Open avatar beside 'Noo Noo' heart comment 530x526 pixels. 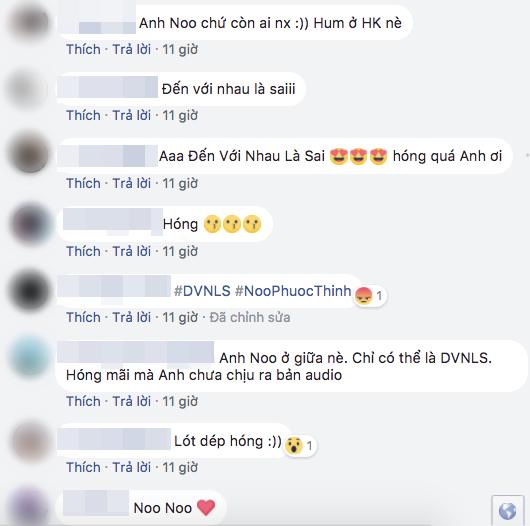click(29, 506)
